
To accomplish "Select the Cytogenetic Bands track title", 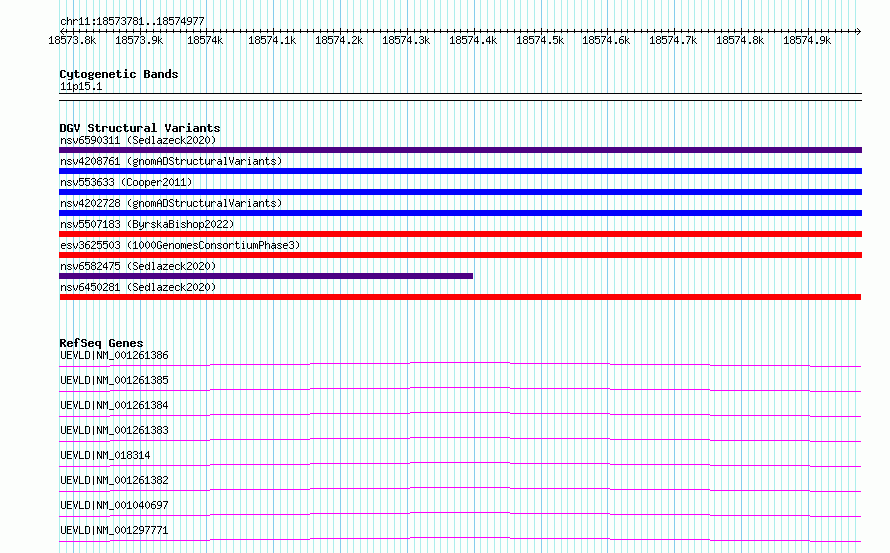I will pos(119,74).
